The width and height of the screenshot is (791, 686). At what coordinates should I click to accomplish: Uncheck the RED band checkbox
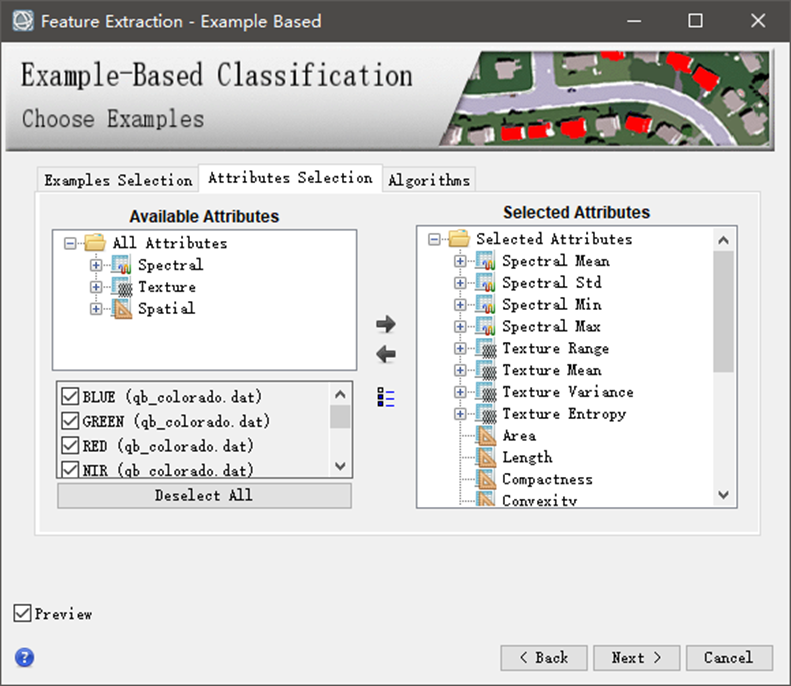(70, 445)
